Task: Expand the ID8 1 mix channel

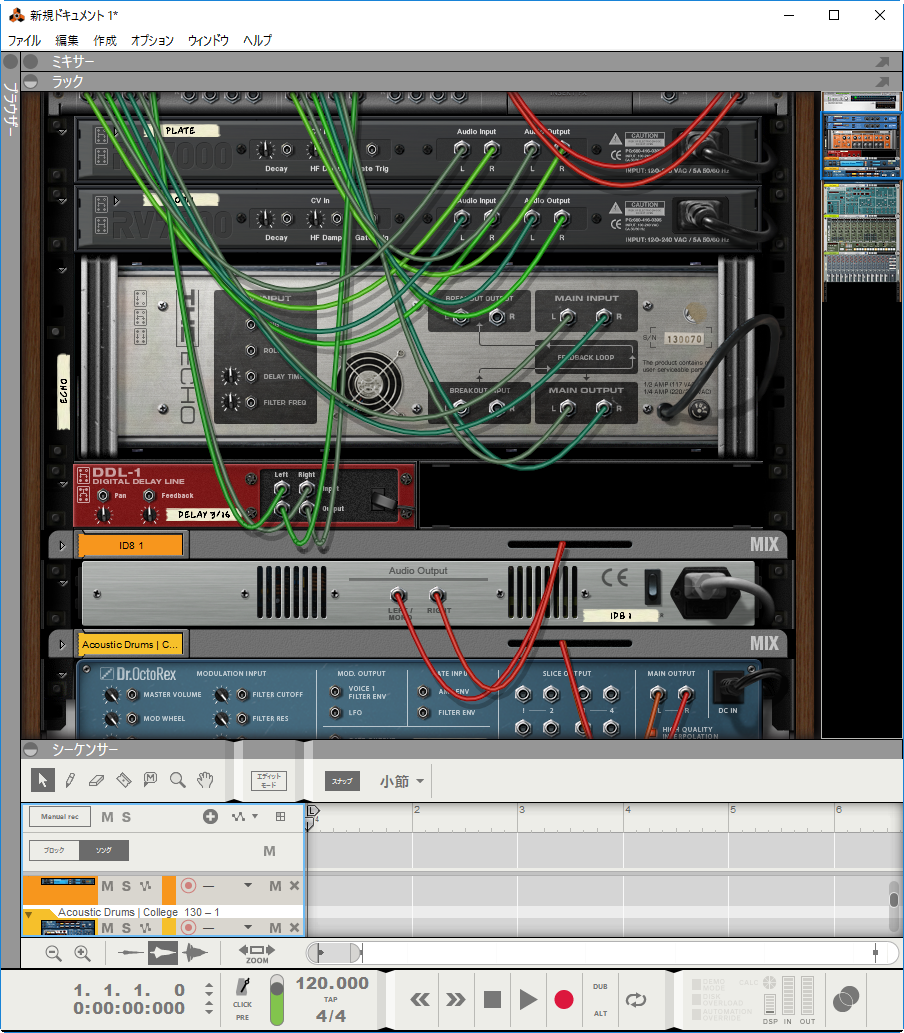Action: click(62, 545)
